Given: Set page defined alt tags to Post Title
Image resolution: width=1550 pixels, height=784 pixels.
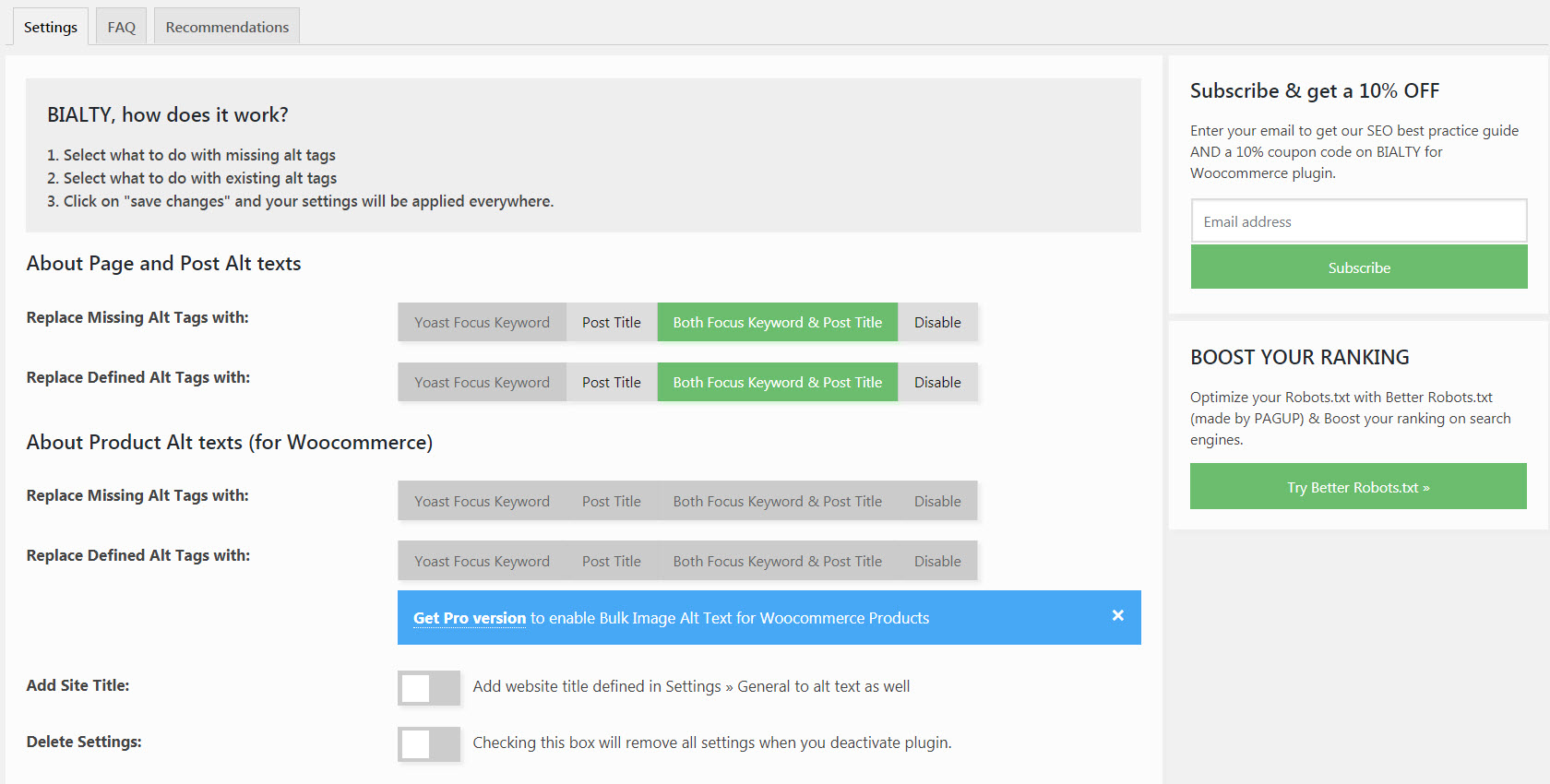Looking at the screenshot, I should (x=612, y=383).
